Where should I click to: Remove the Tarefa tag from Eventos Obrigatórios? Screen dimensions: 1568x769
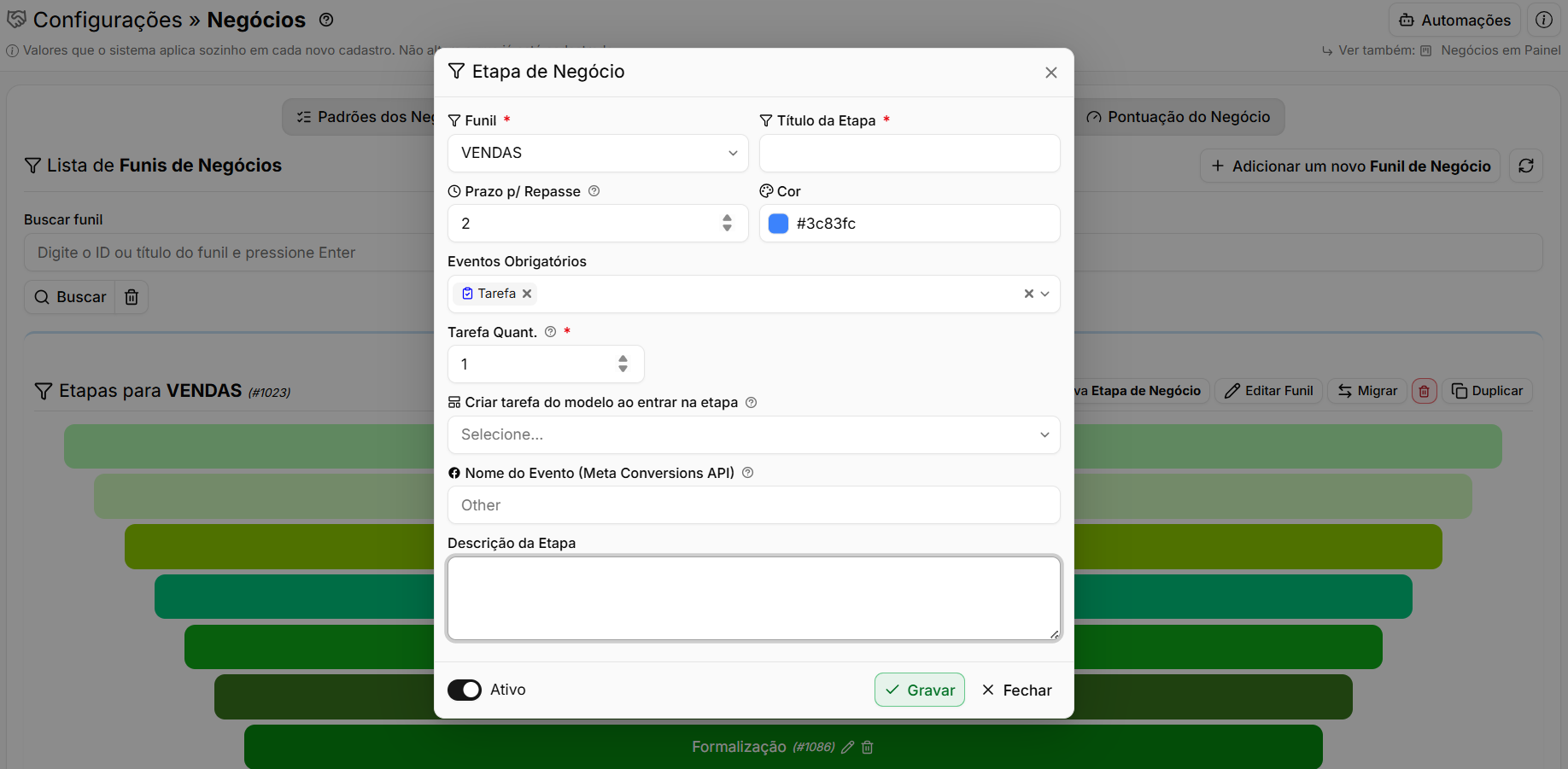click(527, 294)
